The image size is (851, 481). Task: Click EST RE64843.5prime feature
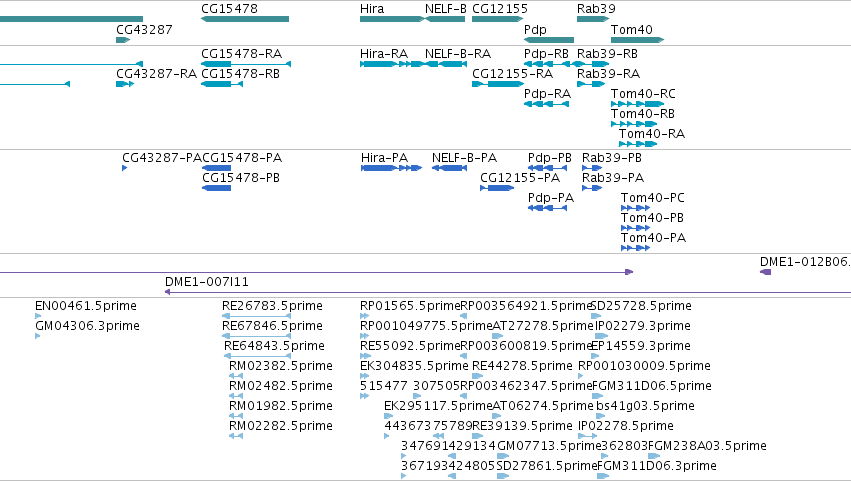click(x=258, y=357)
